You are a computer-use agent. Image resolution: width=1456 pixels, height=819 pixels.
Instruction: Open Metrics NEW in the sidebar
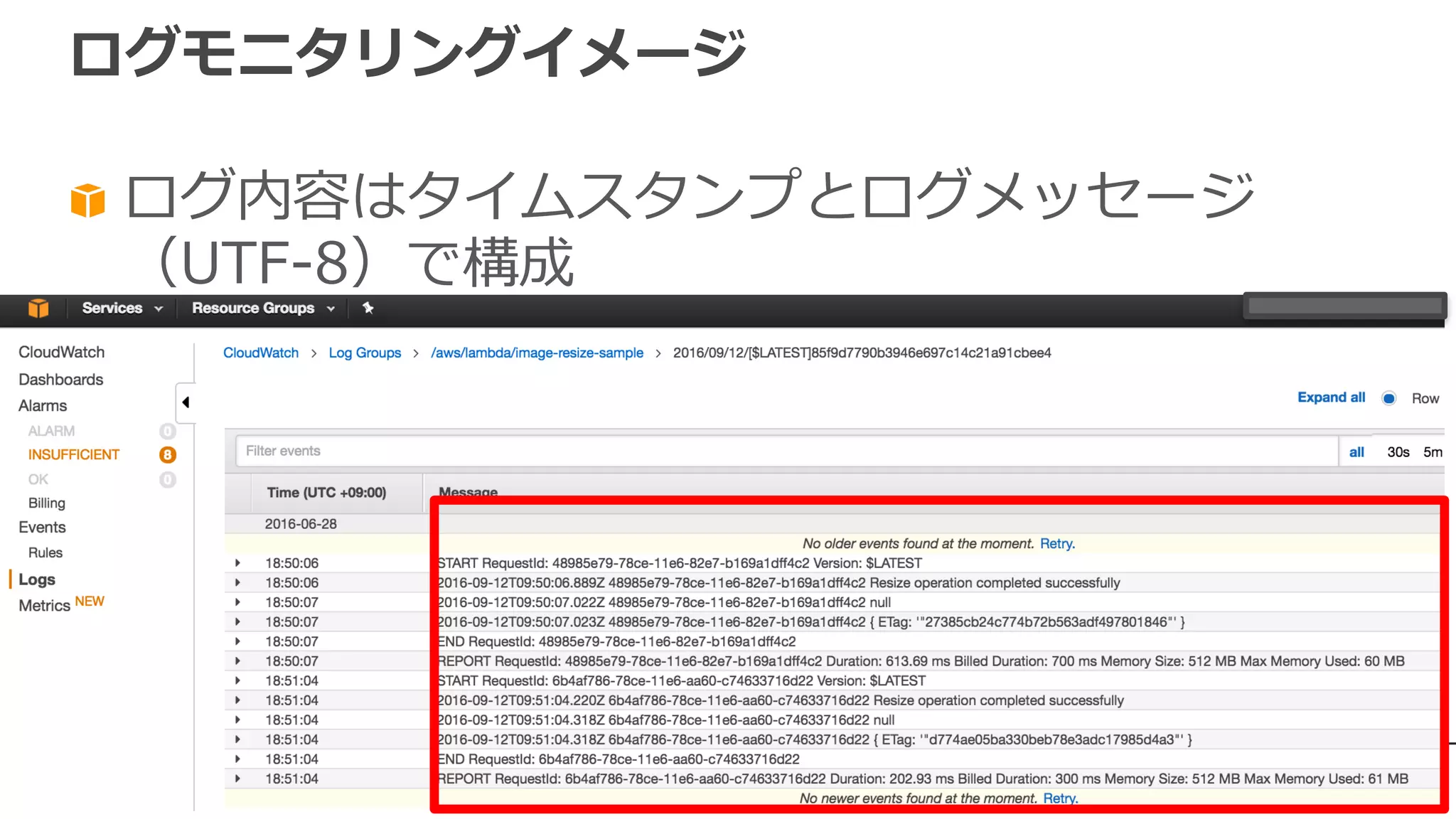pyautogui.click(x=61, y=604)
